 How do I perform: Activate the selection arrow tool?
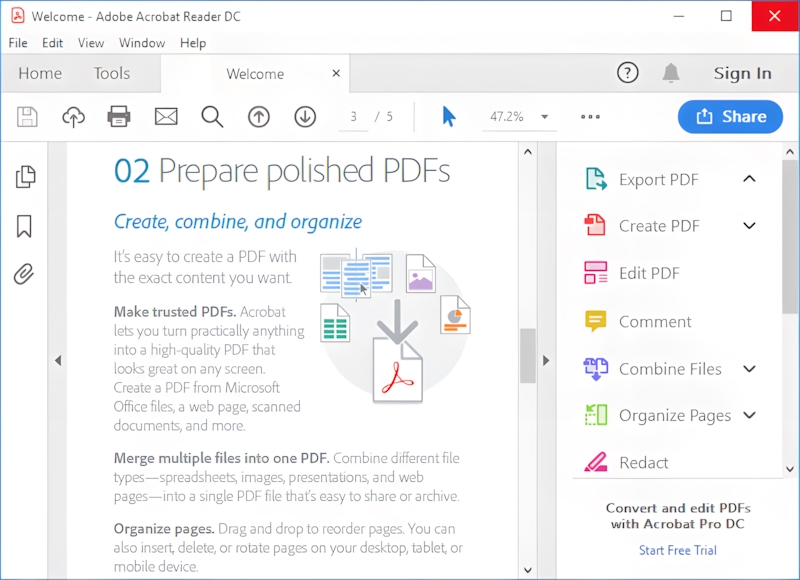click(449, 117)
